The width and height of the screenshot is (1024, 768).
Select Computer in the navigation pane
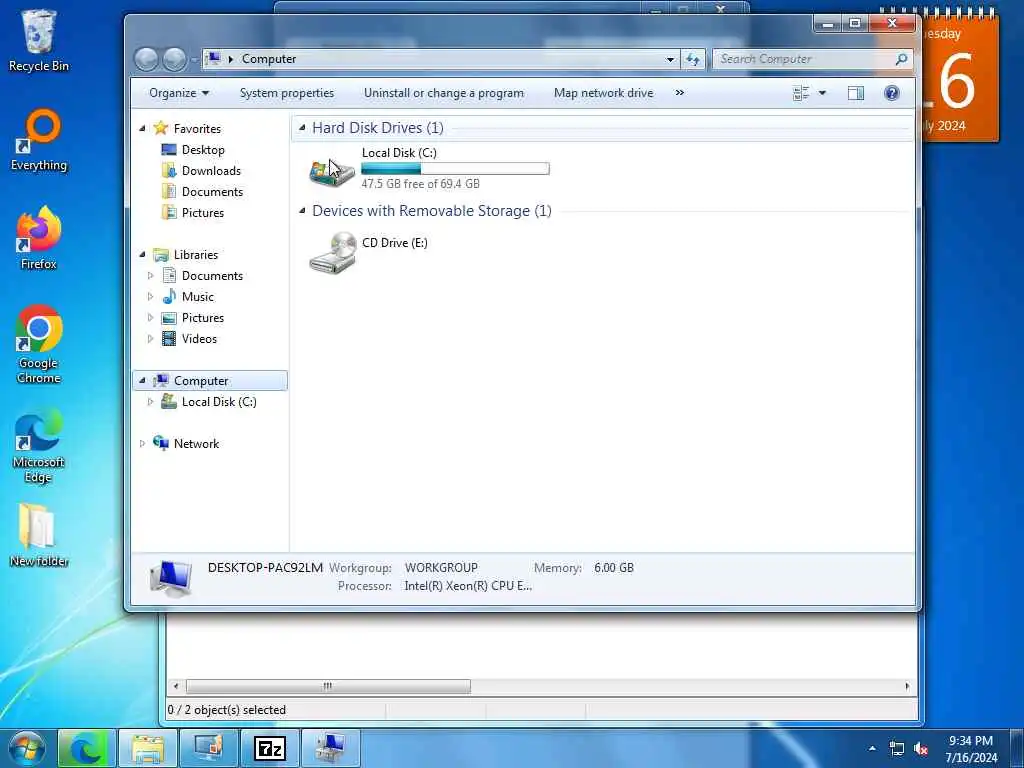click(210, 381)
